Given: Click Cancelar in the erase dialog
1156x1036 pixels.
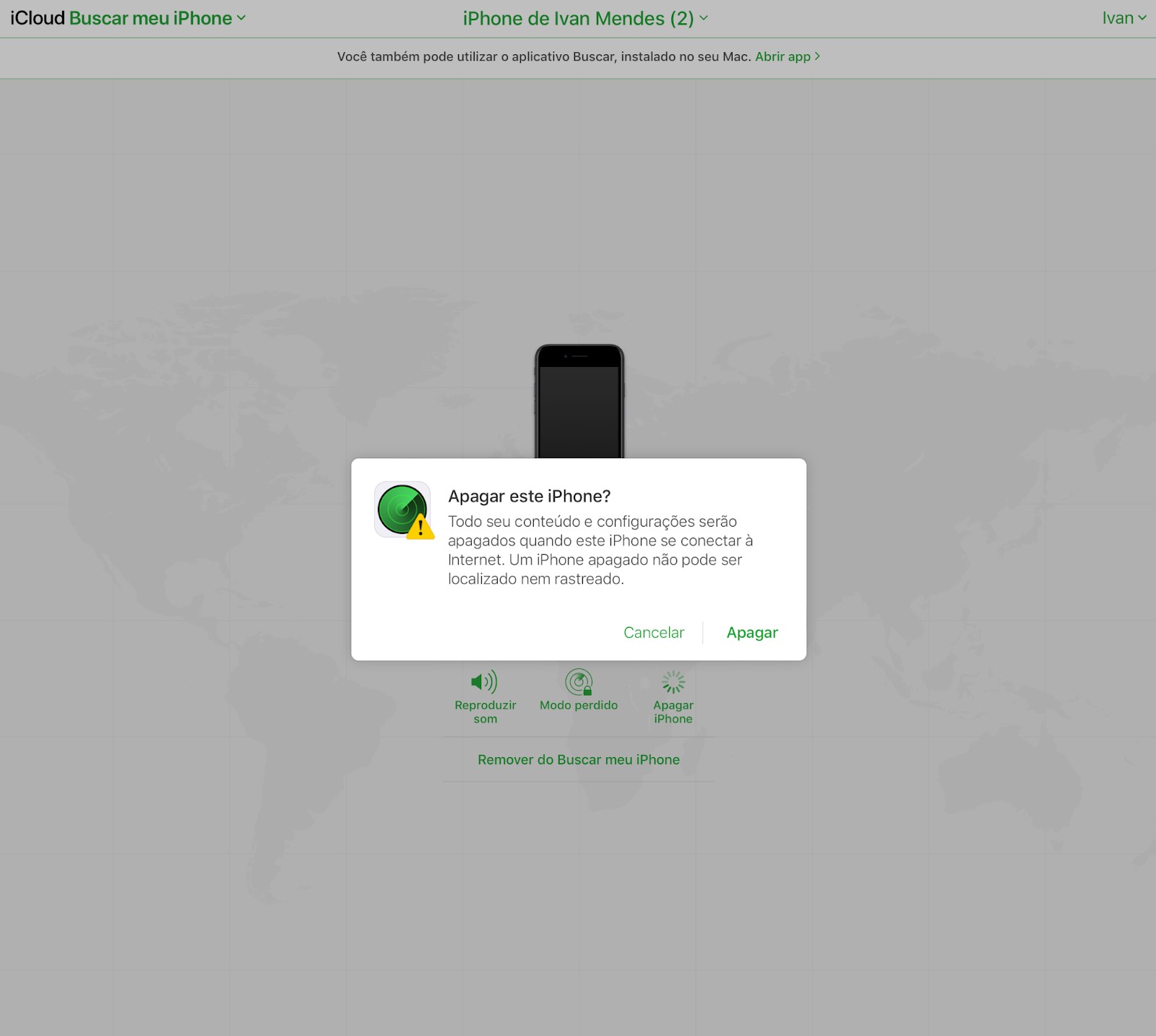Looking at the screenshot, I should click(x=654, y=632).
